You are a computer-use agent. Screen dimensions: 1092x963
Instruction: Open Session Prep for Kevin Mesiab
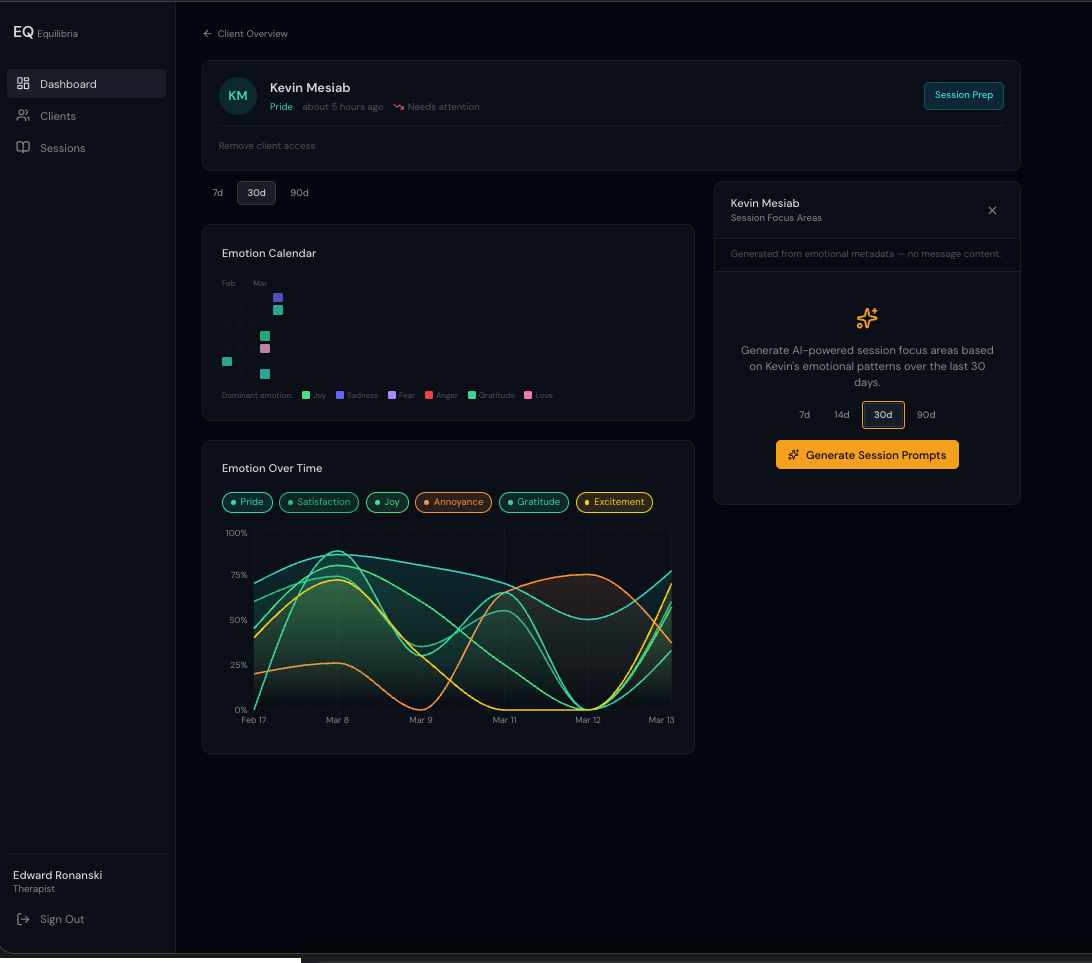963,96
